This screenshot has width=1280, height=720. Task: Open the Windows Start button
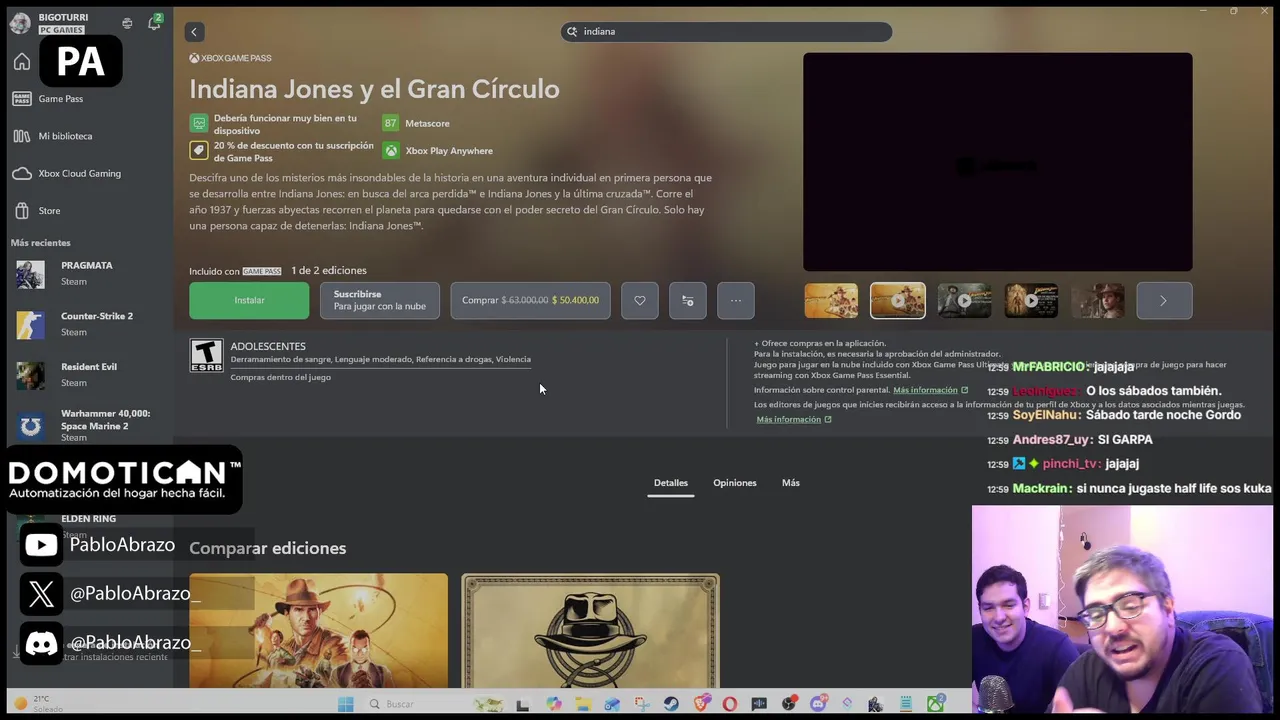click(346, 704)
